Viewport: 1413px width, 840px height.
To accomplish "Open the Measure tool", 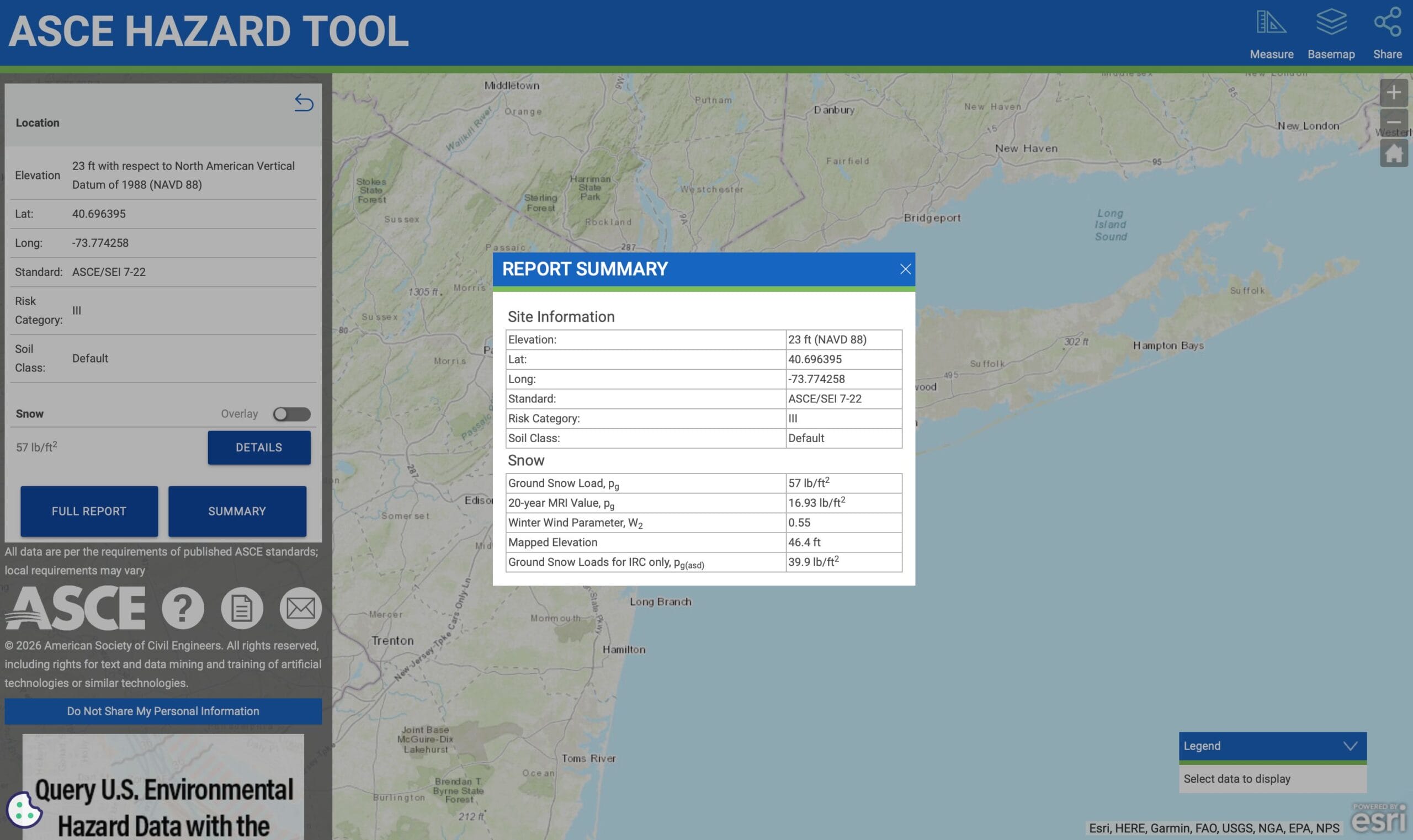I will pos(1271,34).
